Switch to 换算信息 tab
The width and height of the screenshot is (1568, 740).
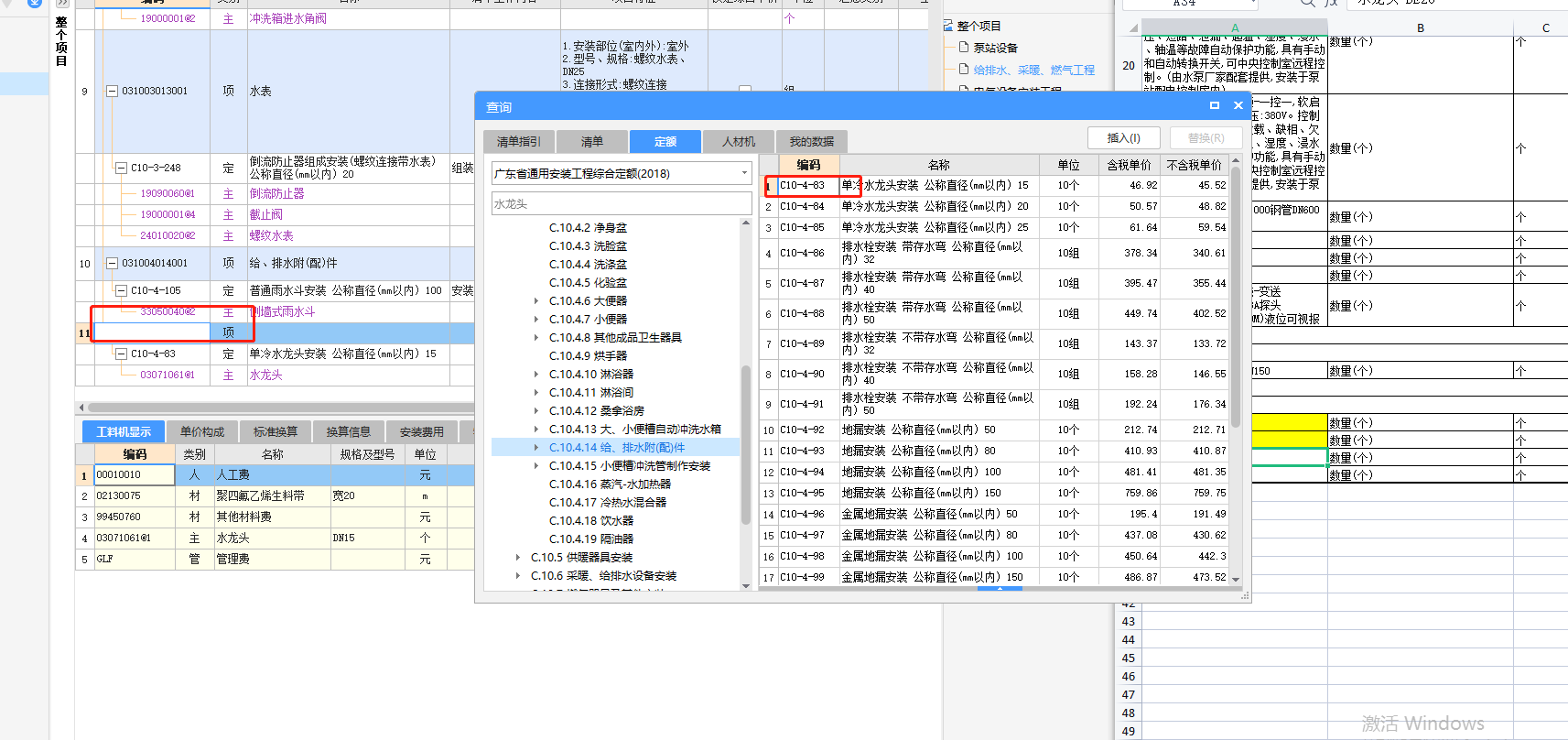pos(348,431)
